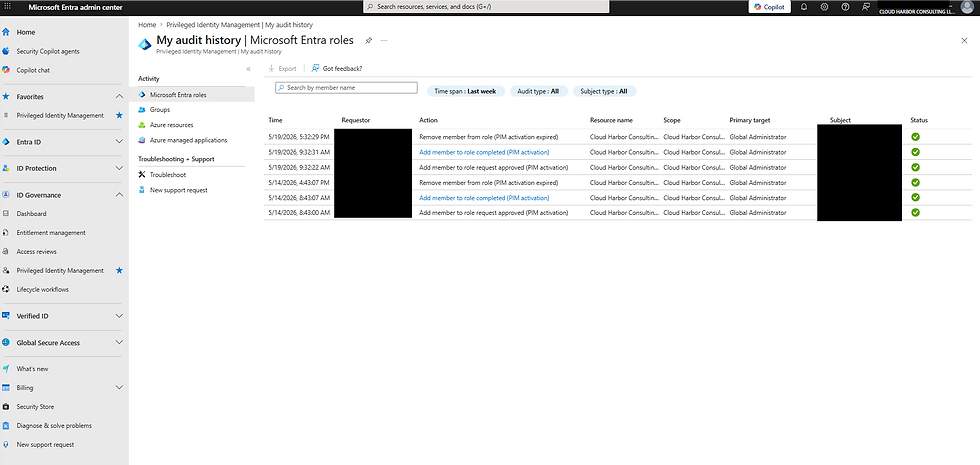This screenshot has width=980, height=465.
Task: Expand the Verified ID section
Action: coord(119,316)
